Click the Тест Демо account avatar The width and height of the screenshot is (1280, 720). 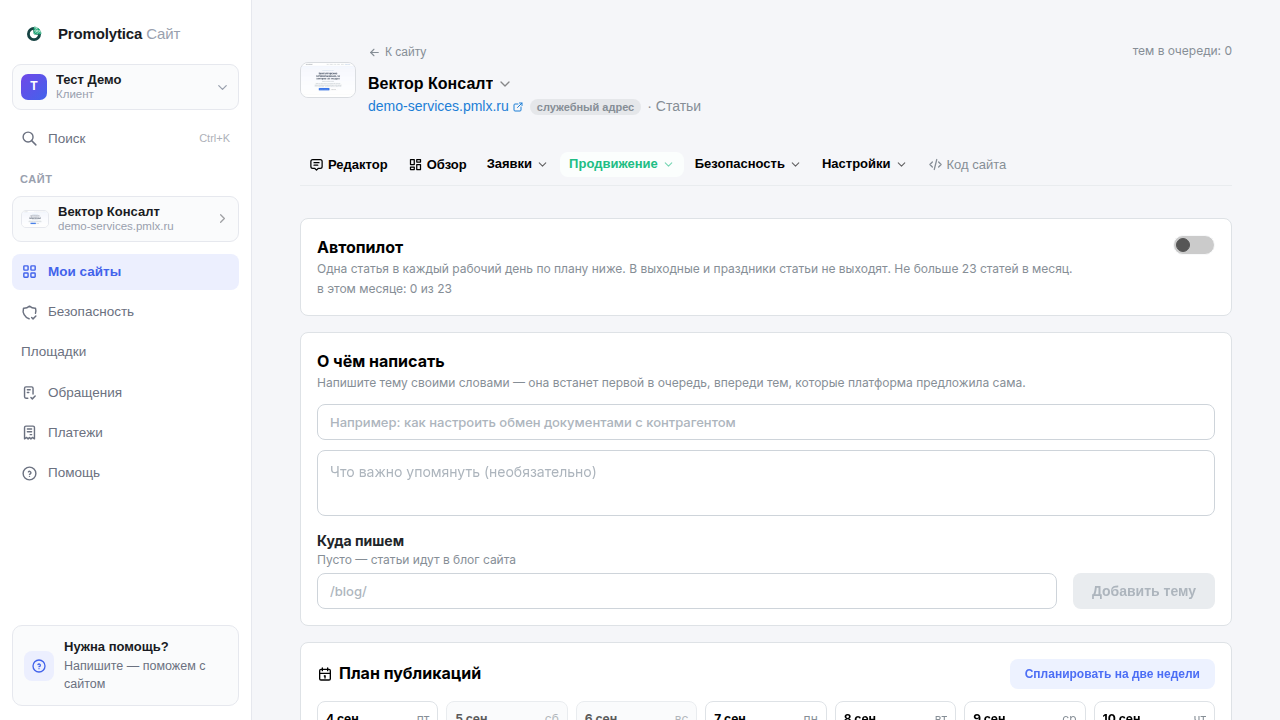click(x=34, y=87)
